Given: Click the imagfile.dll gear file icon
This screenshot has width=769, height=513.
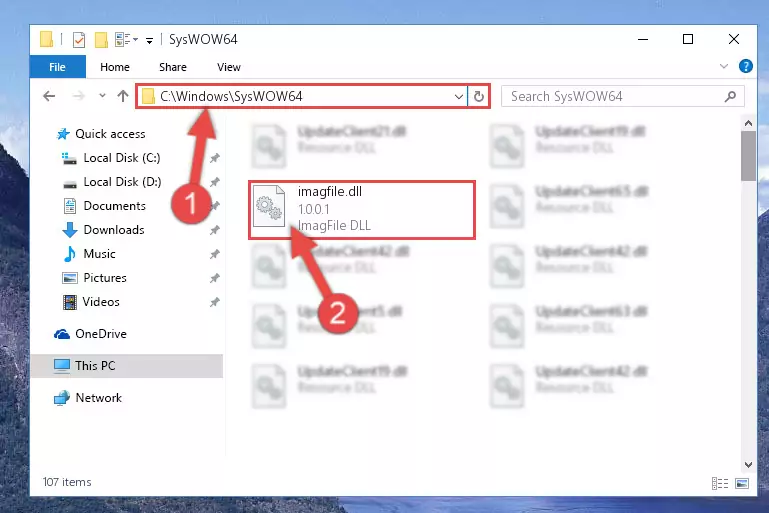Looking at the screenshot, I should click(269, 206).
